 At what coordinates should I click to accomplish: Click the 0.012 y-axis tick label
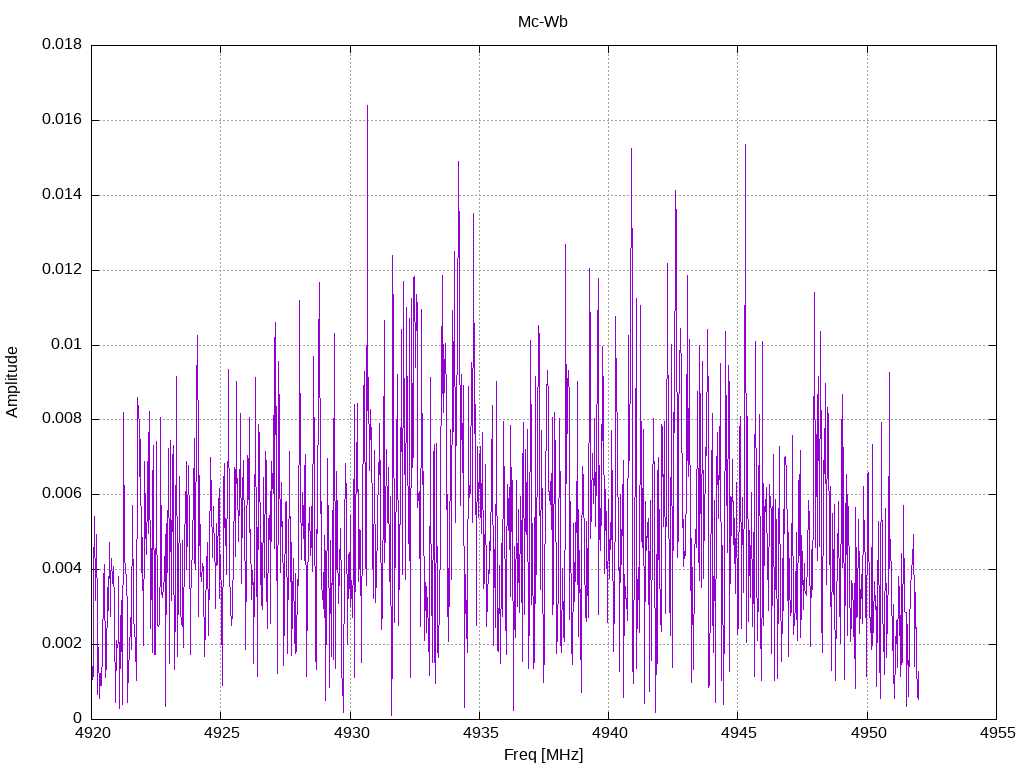tap(62, 270)
